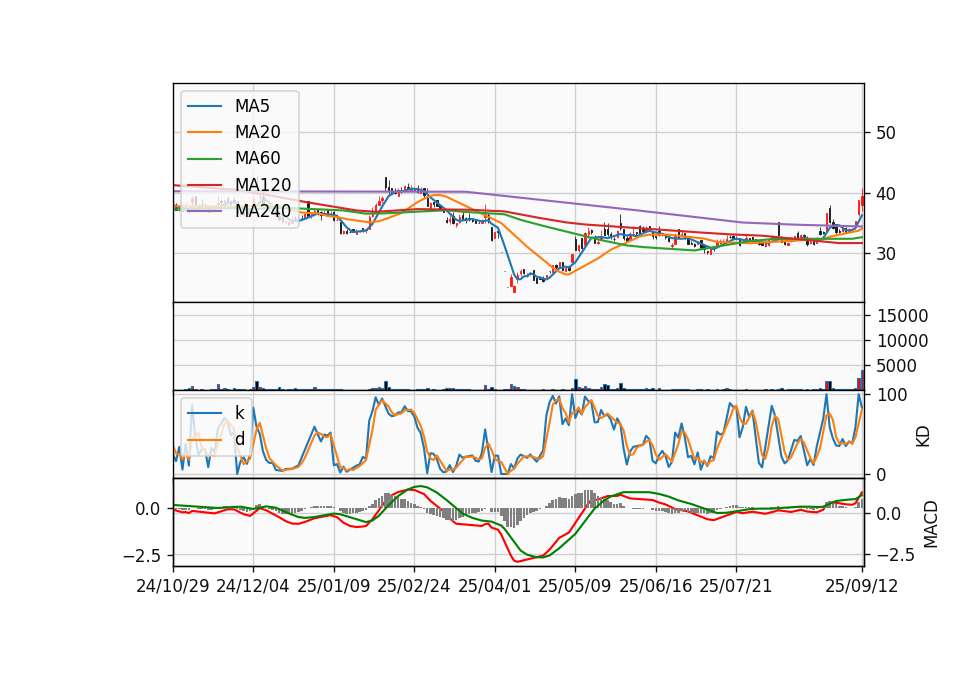Image resolution: width=960 pixels, height=690 pixels.
Task: Click the price axis value 40
Action: 886,194
